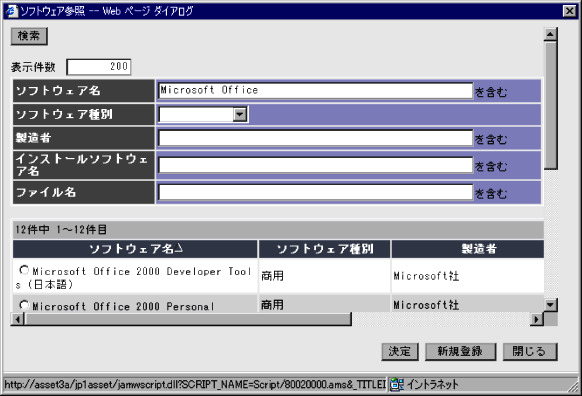This screenshot has height=396, width=582.
Task: Click the 12件中 1～12件目 result count text
Action: 61,230
